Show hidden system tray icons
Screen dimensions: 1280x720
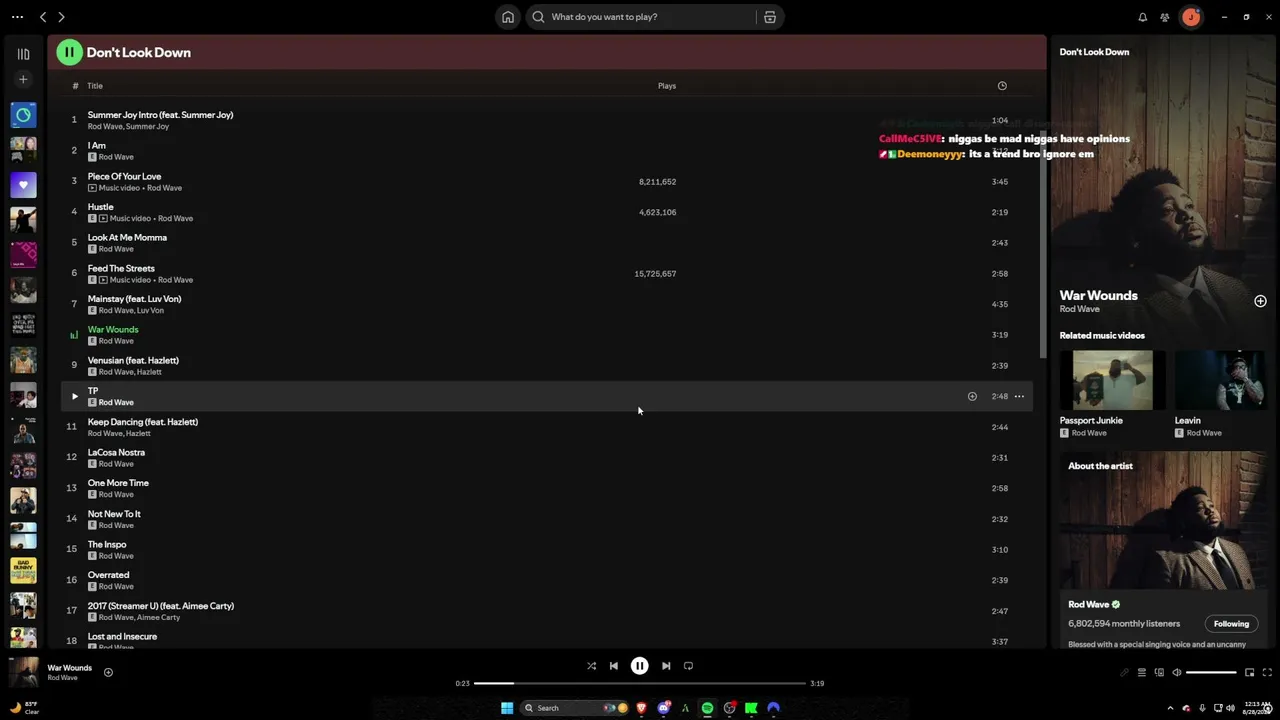click(1170, 708)
